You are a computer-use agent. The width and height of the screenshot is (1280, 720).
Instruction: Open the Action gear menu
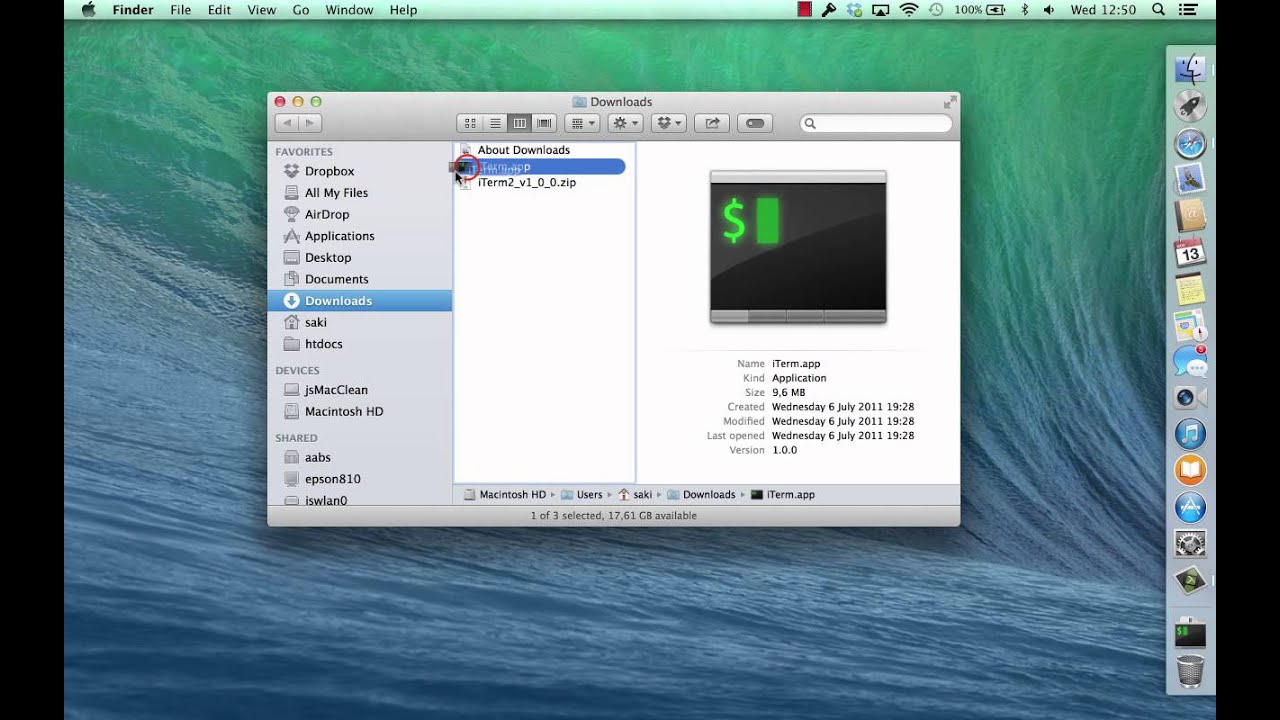click(x=625, y=123)
